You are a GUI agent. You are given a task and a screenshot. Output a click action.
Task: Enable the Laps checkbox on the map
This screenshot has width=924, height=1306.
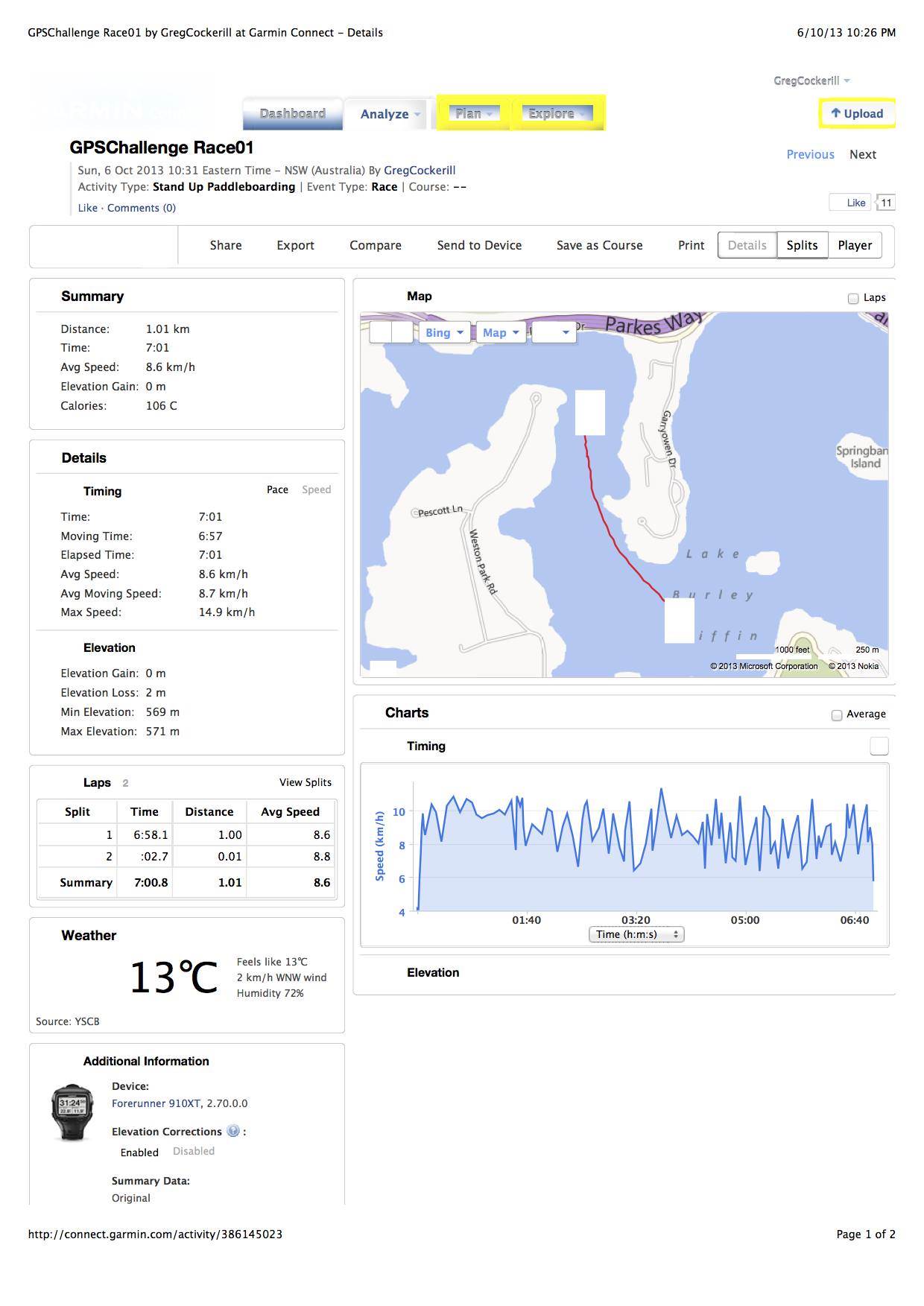(x=853, y=298)
